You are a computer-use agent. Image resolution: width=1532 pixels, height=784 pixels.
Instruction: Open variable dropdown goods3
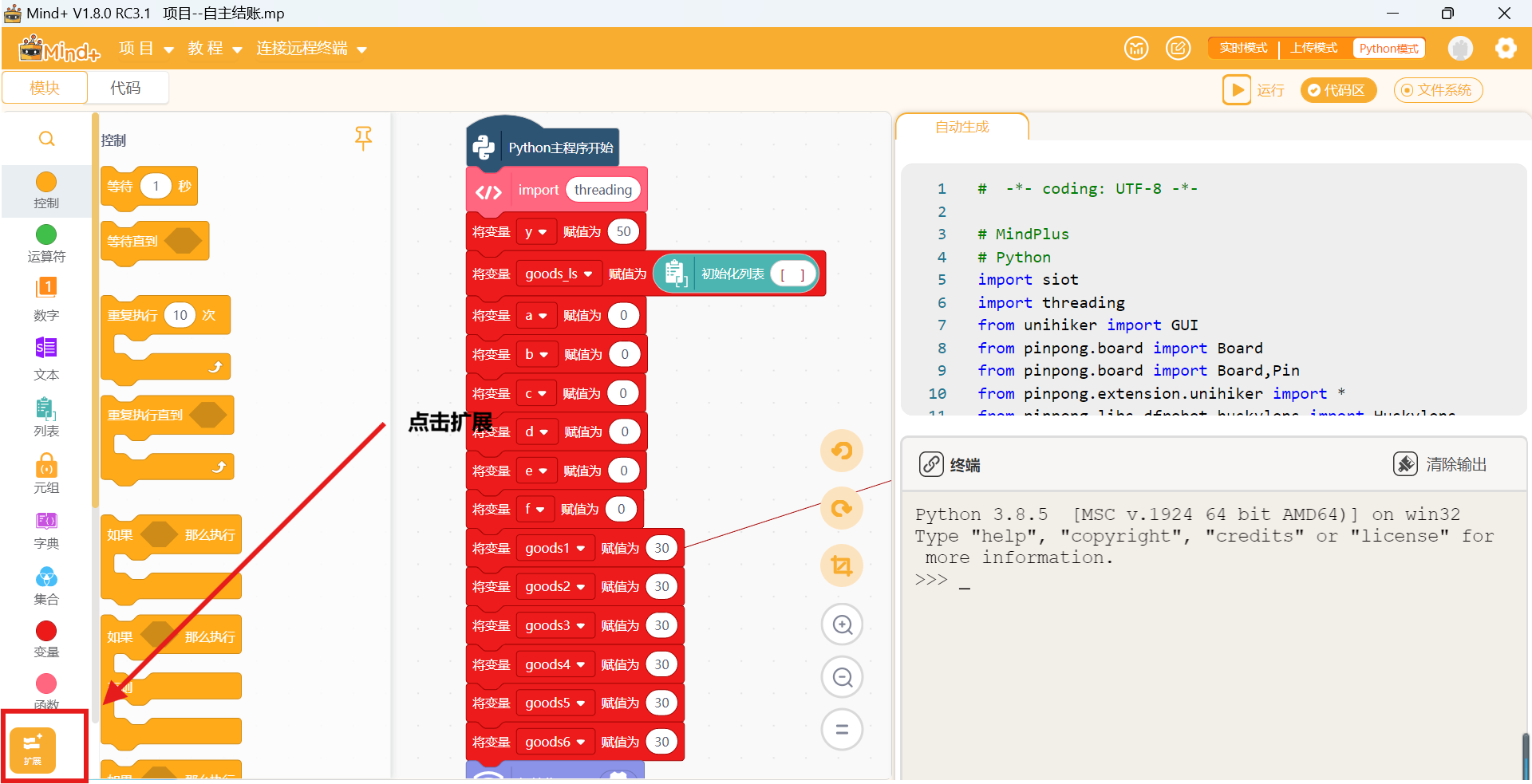coord(555,625)
